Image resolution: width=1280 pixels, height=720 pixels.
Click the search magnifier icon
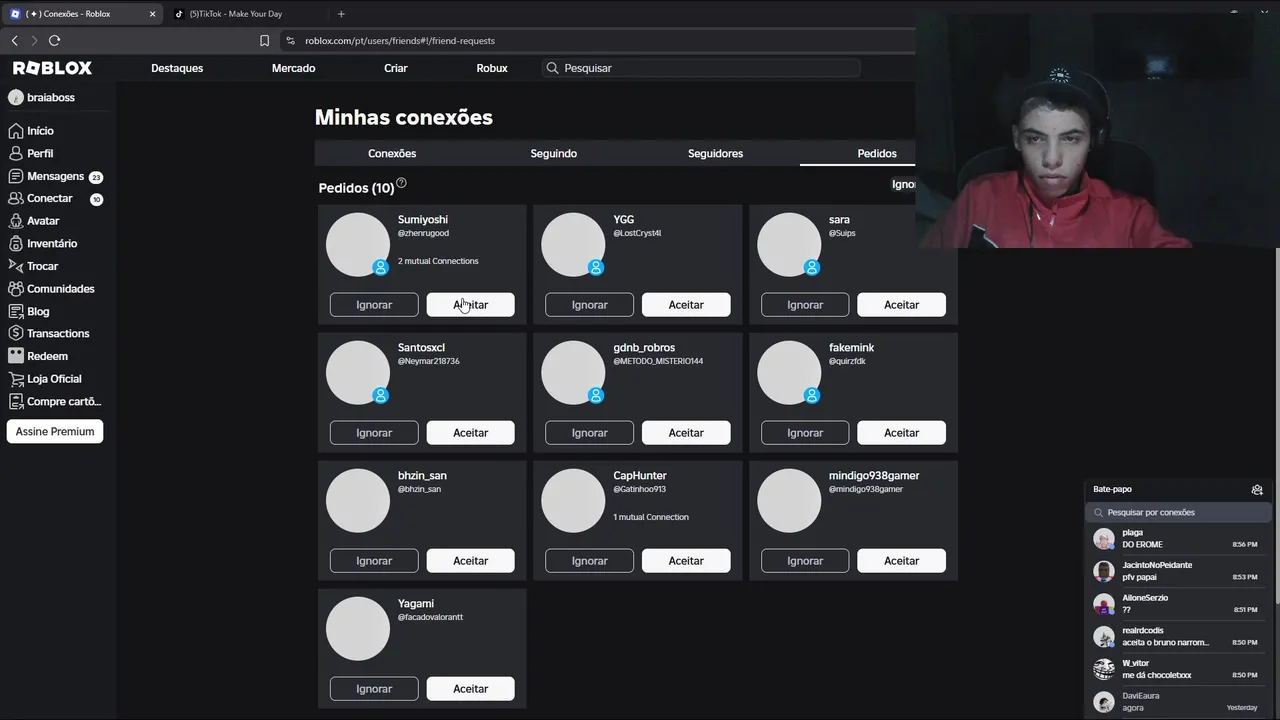click(x=552, y=68)
